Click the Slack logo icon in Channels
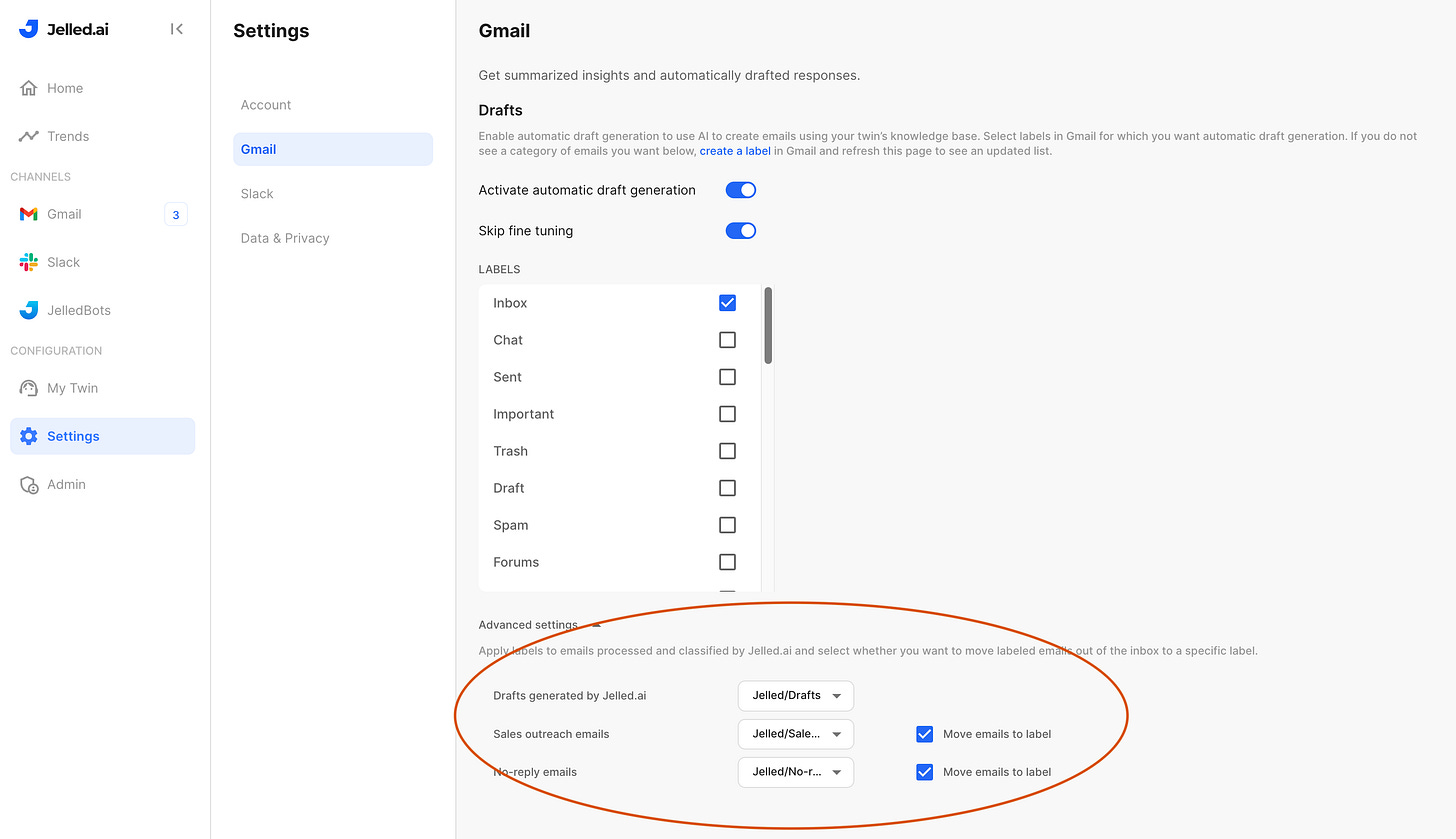Viewport: 1456px width, 839px height. click(29, 262)
